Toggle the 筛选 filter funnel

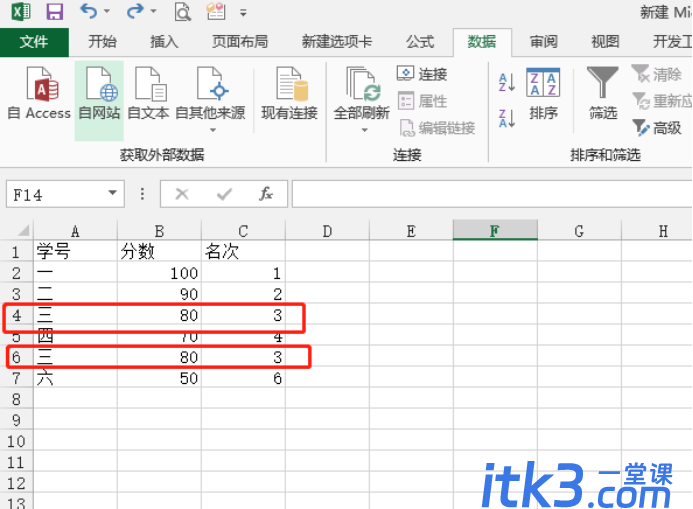603,94
